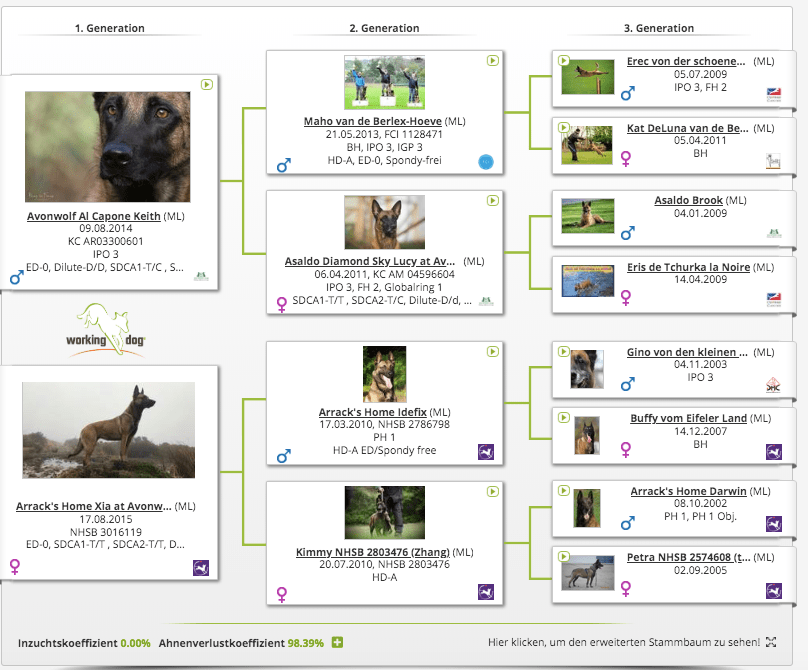Expand Ahnenverlustkoeffizient with green plus icon

pyautogui.click(x=337, y=642)
